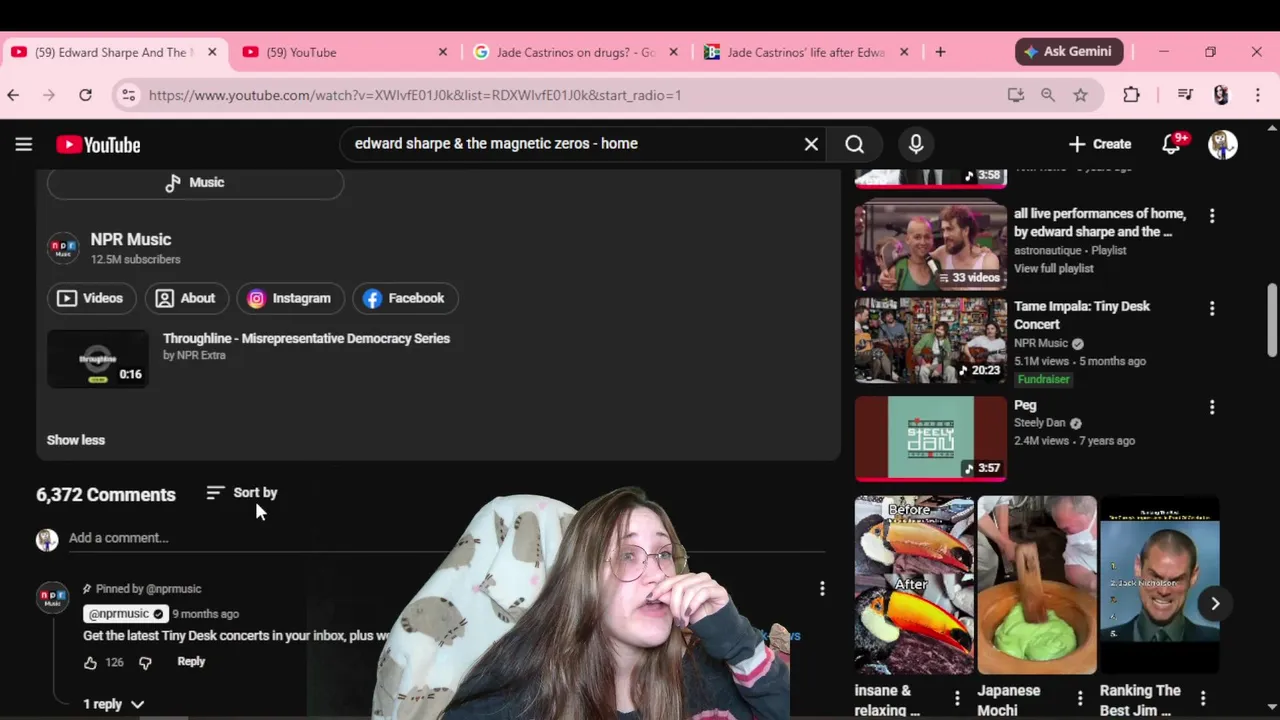Open the browser zoom magnifier icon
Image resolution: width=1280 pixels, height=720 pixels.
[1048, 95]
